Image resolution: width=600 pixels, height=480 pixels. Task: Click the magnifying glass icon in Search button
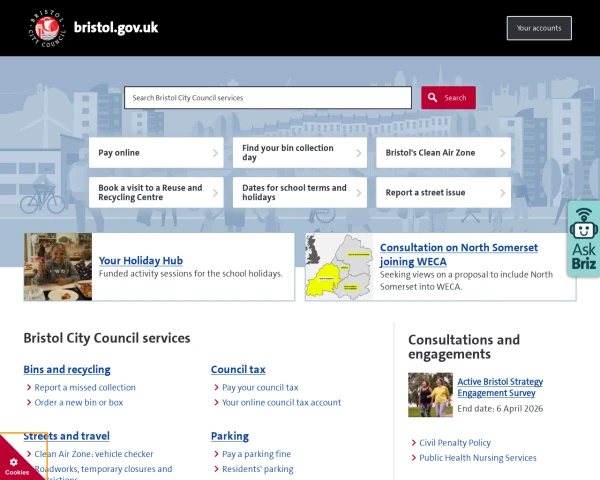tap(432, 98)
